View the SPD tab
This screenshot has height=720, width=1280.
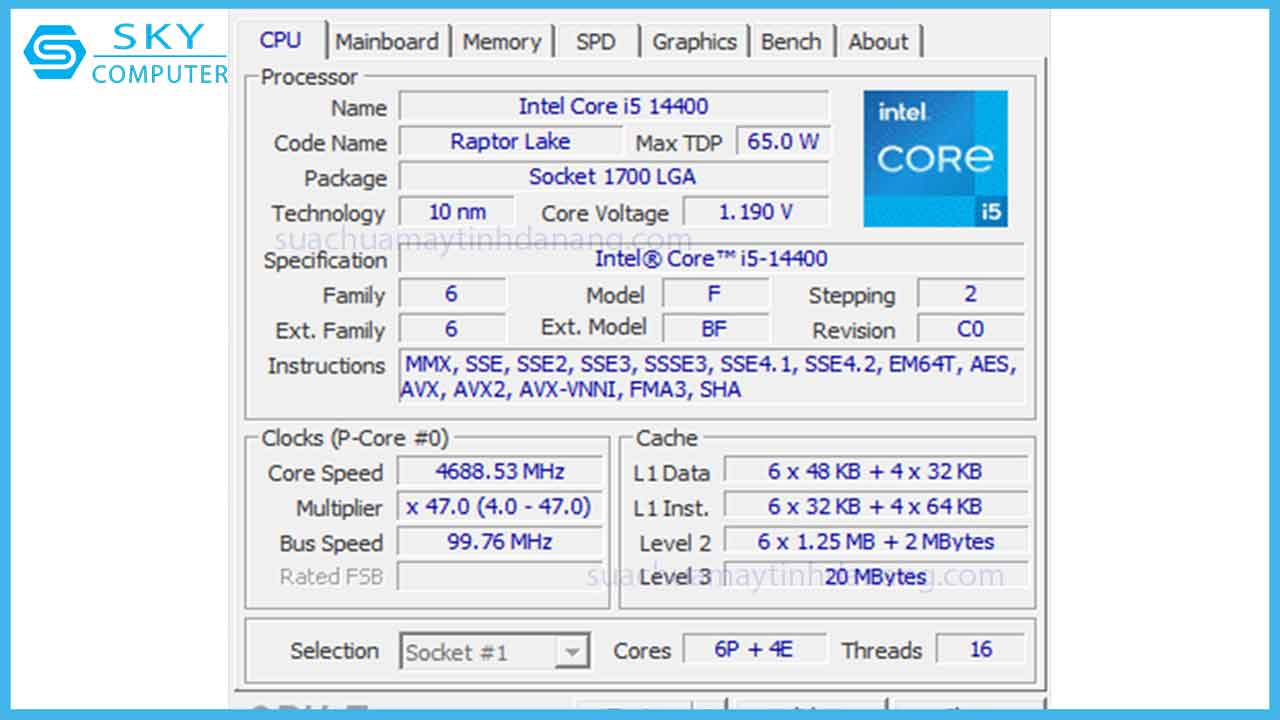(596, 41)
